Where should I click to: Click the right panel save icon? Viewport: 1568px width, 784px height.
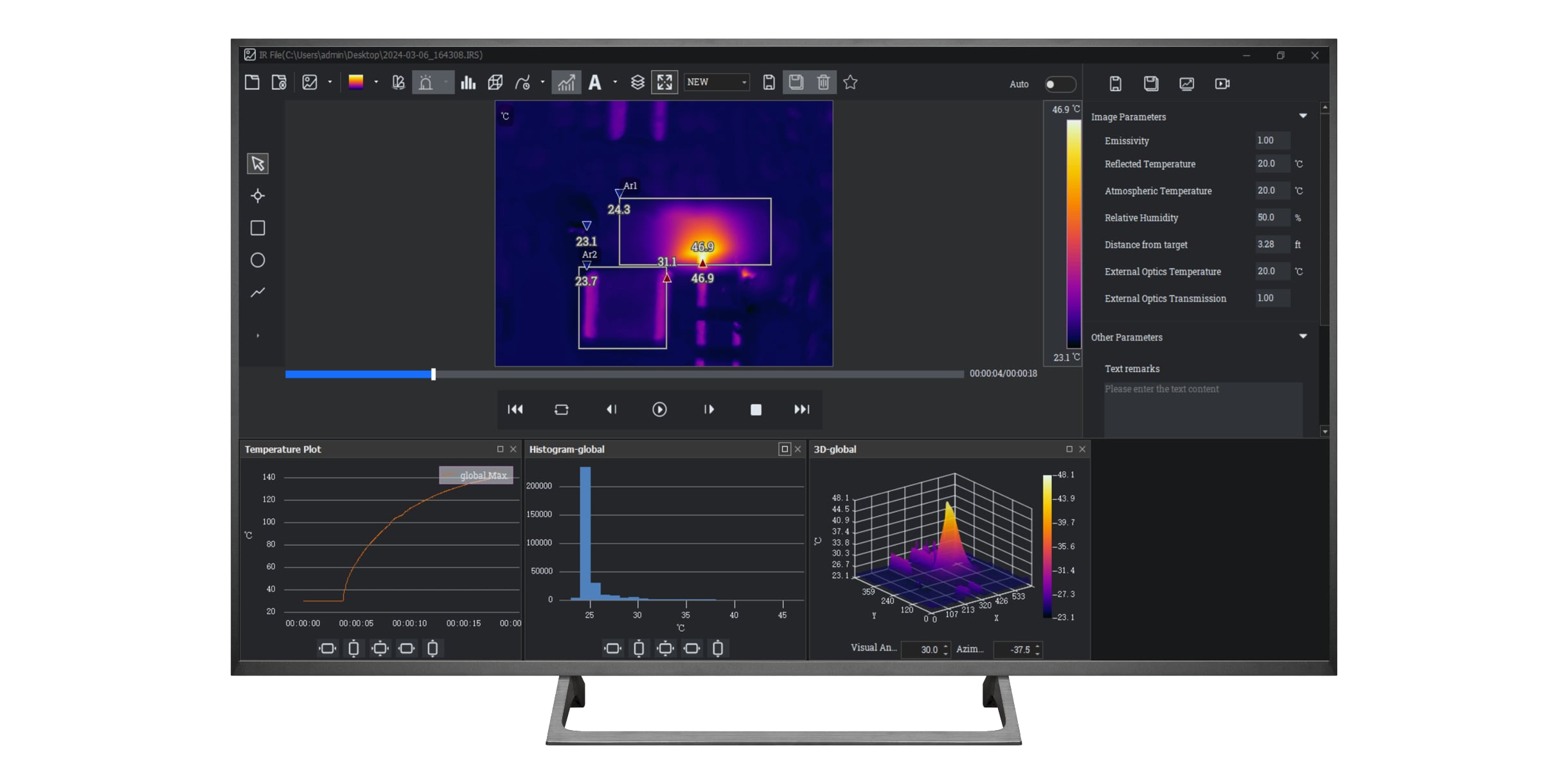point(1116,84)
